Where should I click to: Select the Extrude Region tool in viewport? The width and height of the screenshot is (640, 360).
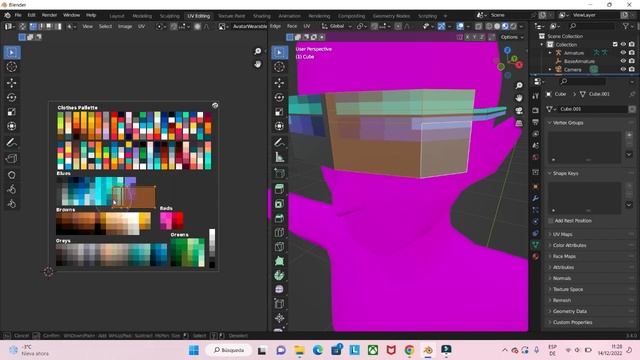279,189
